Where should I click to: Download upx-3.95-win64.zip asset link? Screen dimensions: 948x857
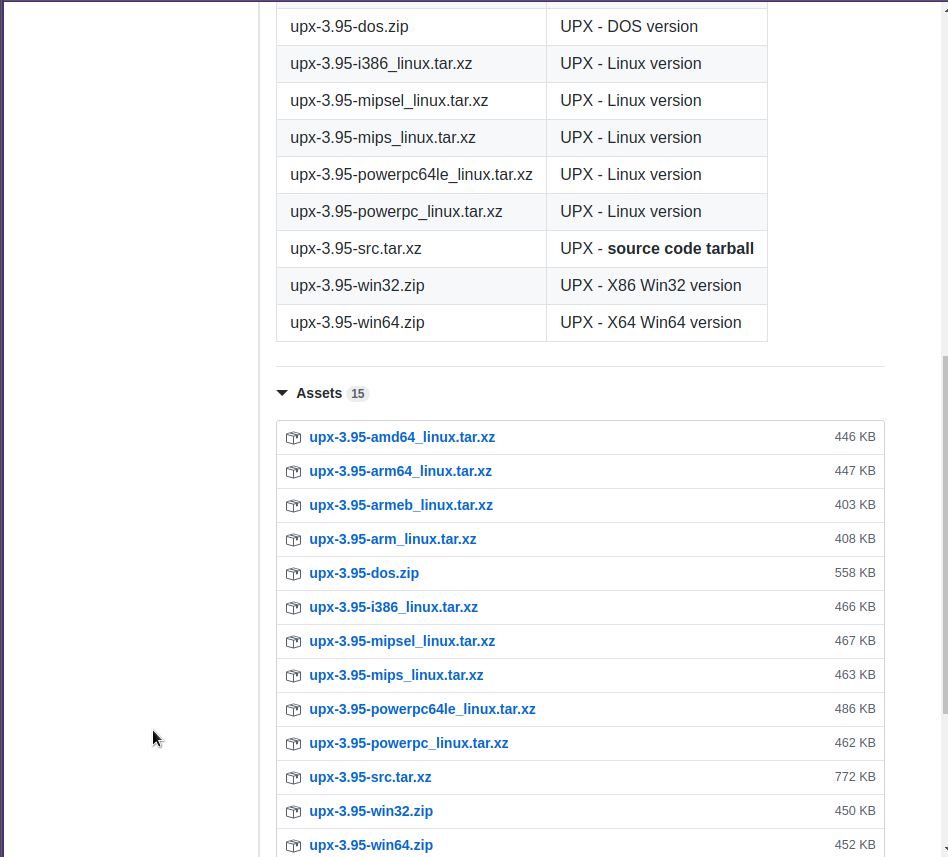371,845
